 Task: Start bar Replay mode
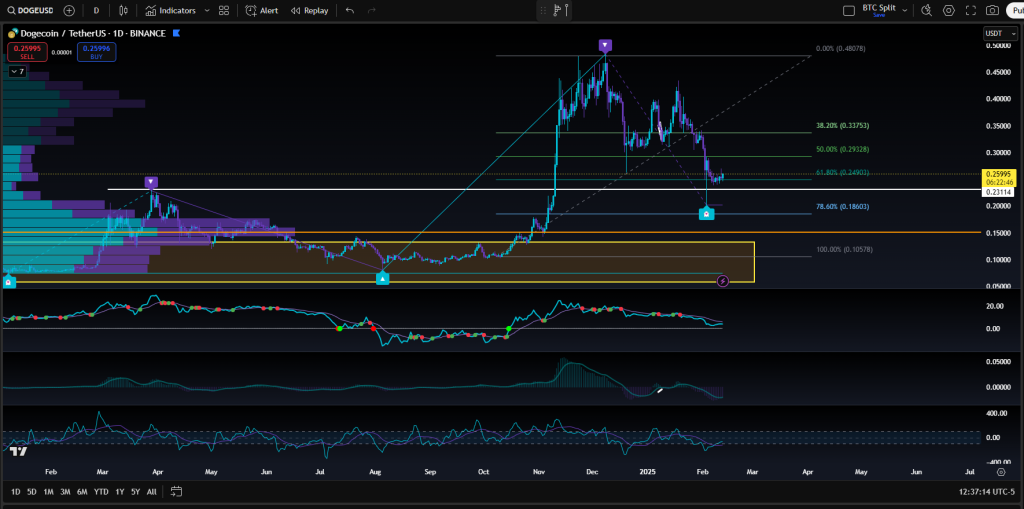pos(310,10)
